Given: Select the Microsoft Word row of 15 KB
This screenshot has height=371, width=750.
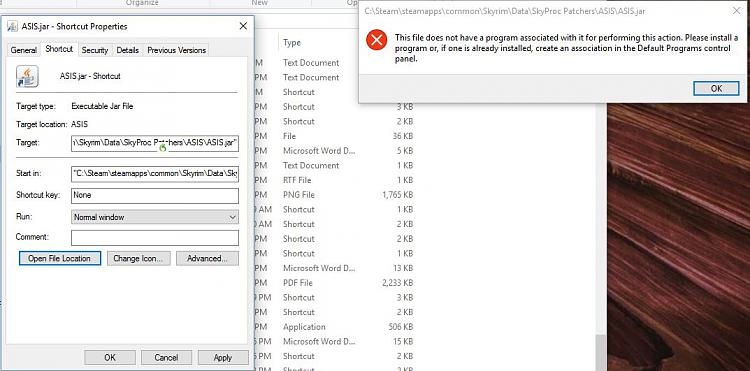Looking at the screenshot, I should [335, 341].
